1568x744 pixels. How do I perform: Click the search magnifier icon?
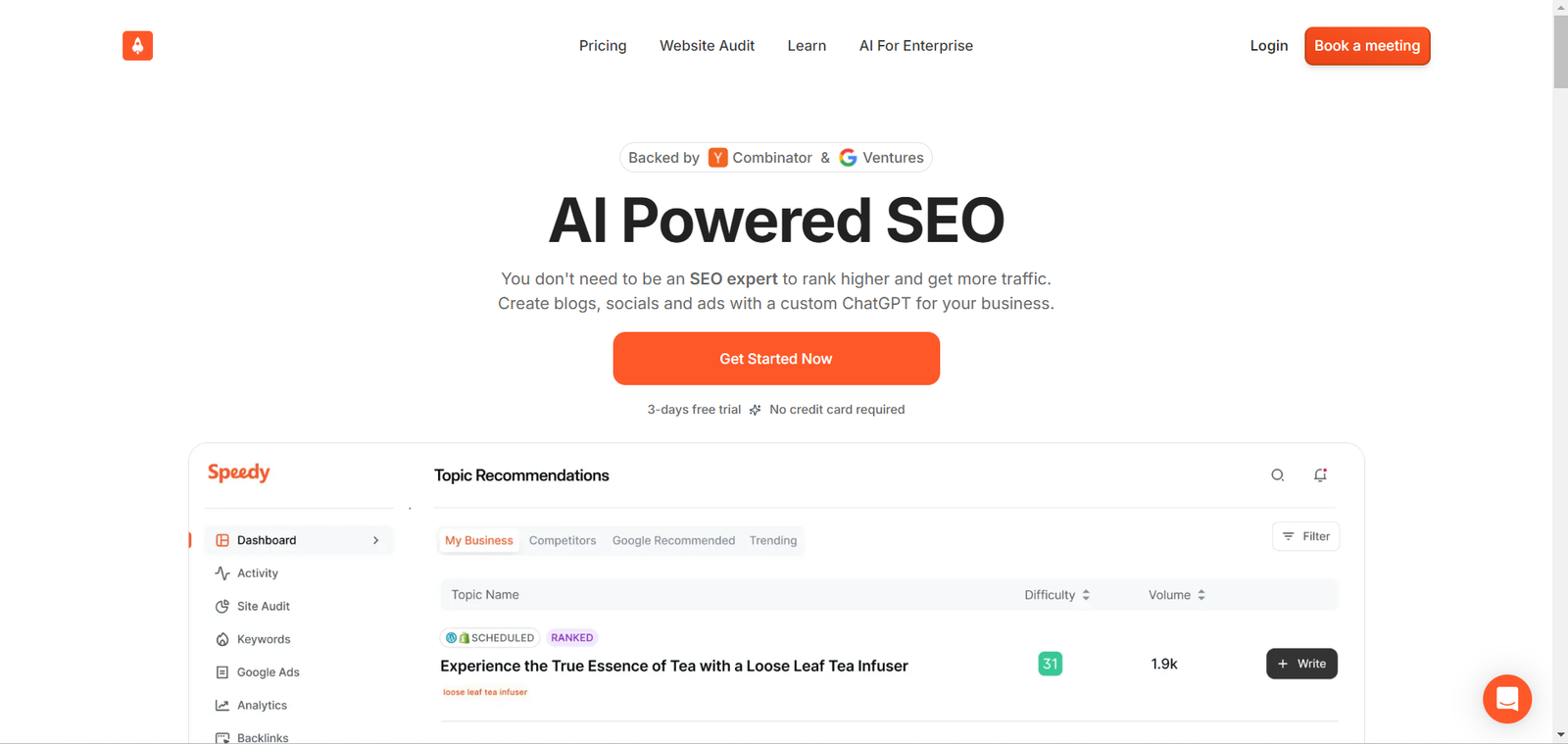pyautogui.click(x=1278, y=475)
